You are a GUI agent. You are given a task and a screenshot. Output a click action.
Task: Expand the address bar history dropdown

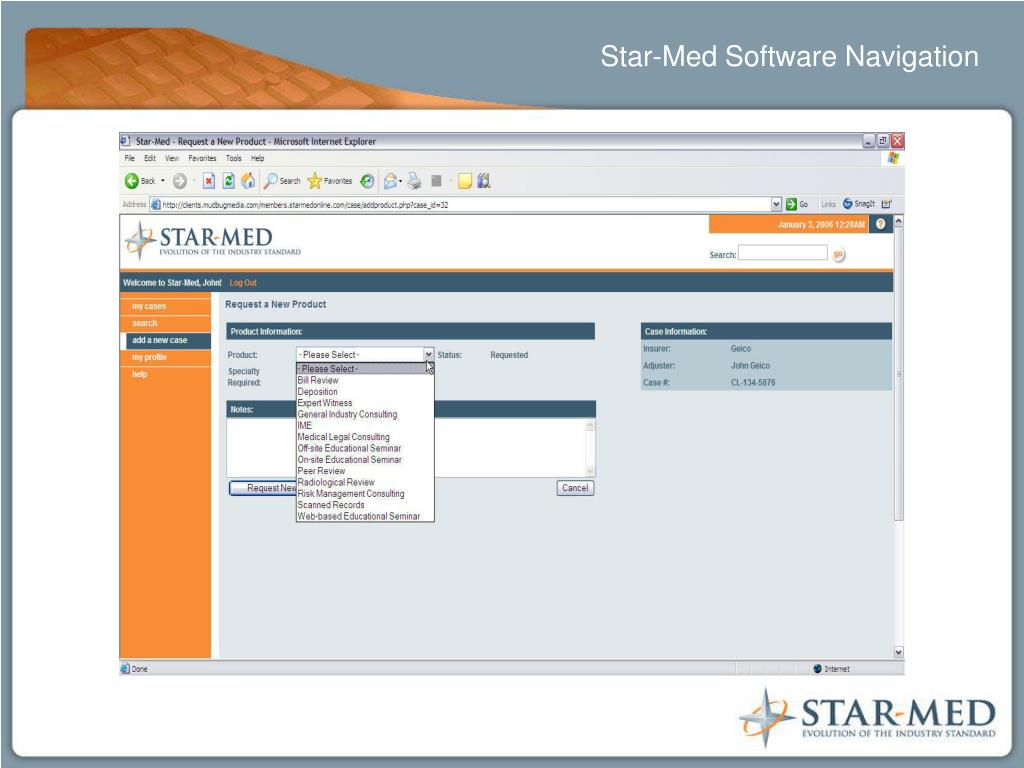[777, 204]
